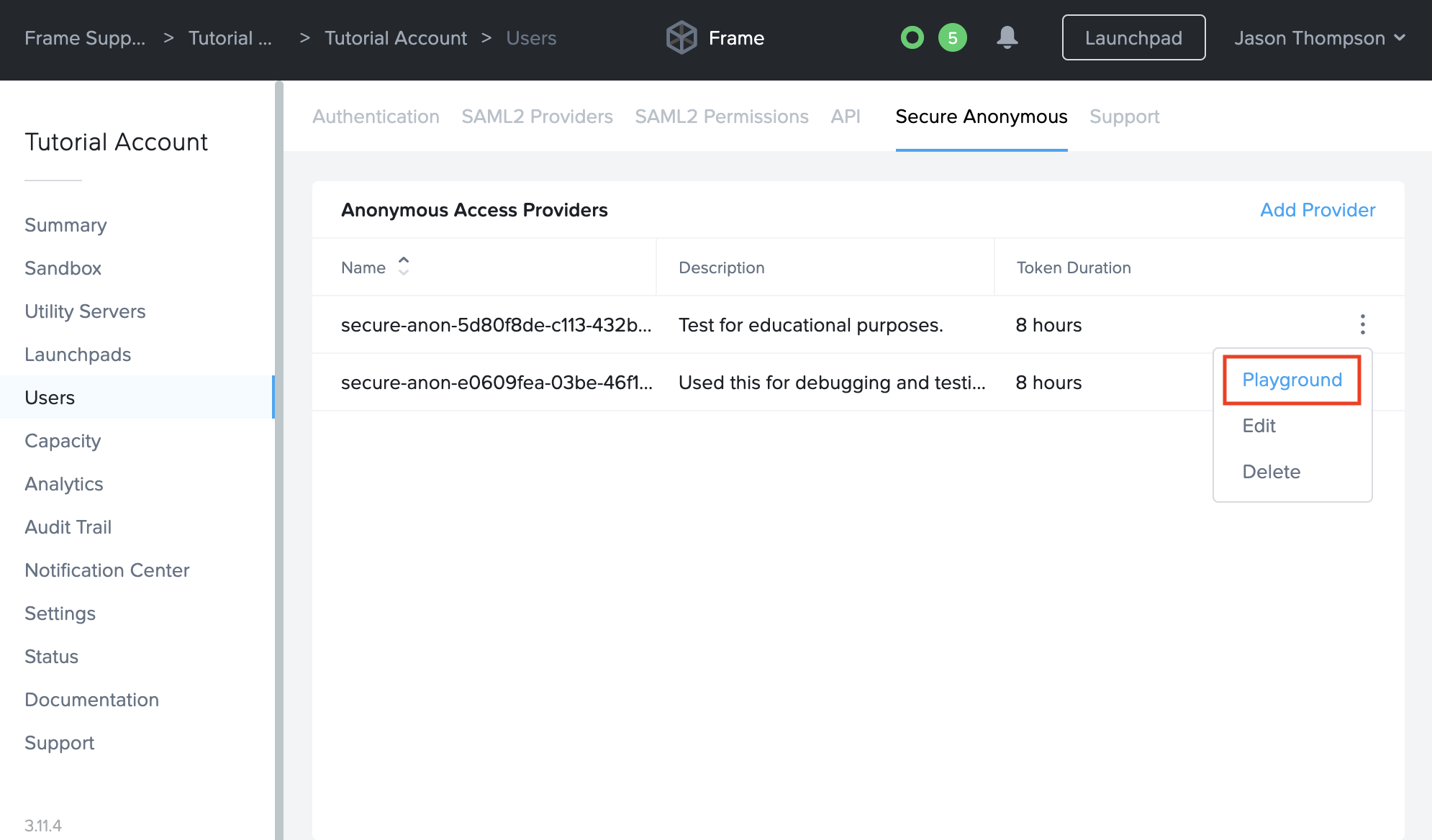This screenshot has width=1432, height=840.
Task: Click the green badge showing 5
Action: point(952,37)
